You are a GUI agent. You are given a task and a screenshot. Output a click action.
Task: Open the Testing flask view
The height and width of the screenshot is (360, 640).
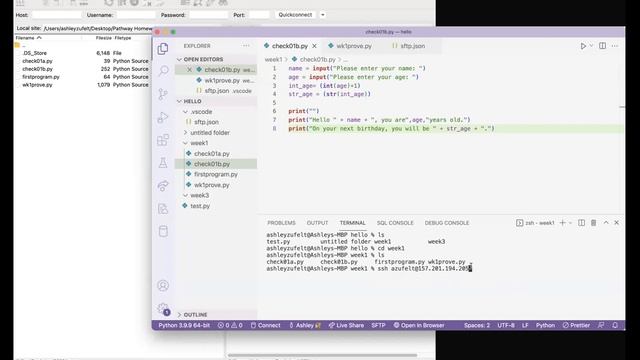click(163, 163)
